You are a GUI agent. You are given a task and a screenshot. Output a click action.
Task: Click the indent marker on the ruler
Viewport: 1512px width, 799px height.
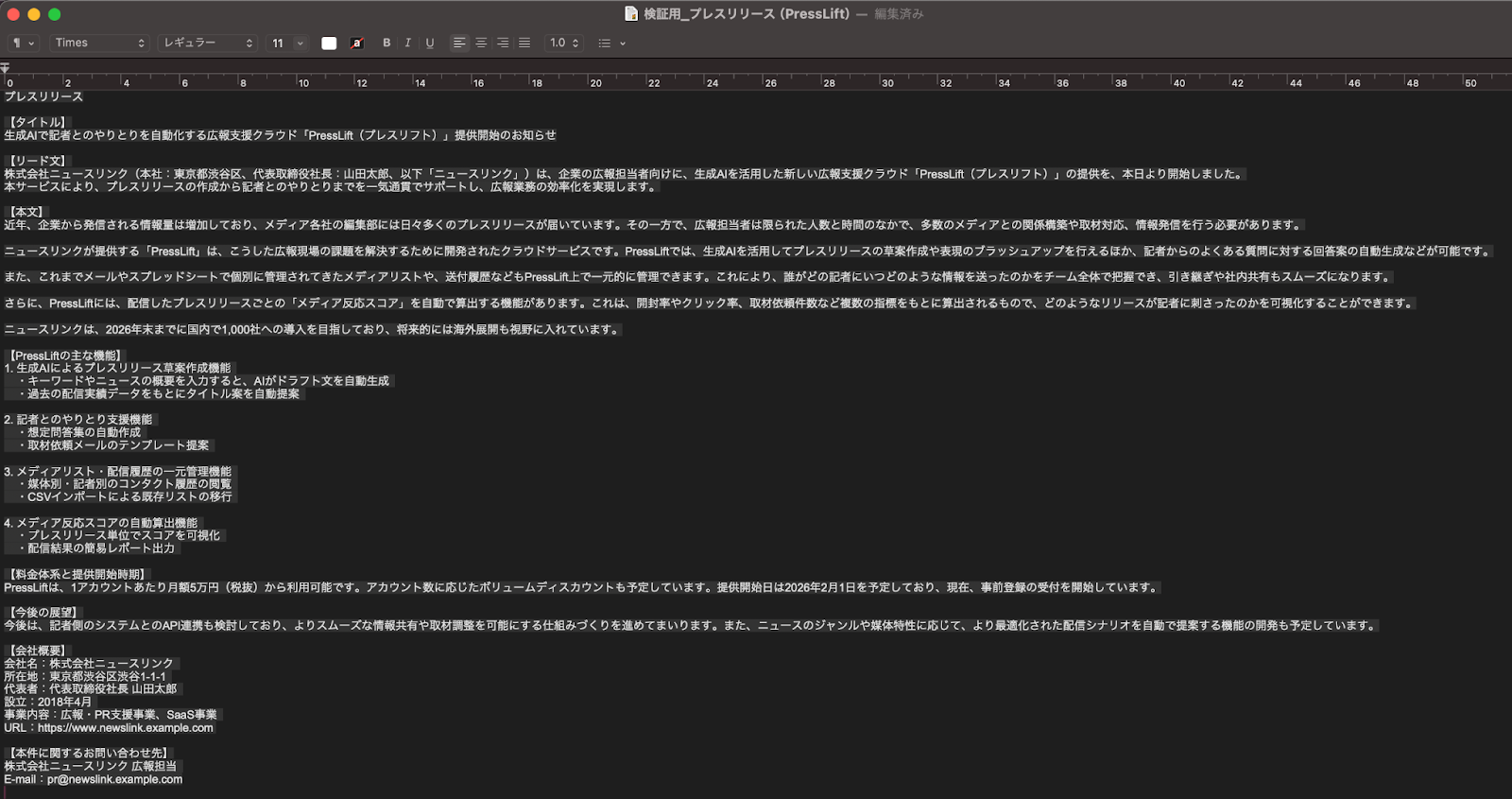(x=5, y=68)
